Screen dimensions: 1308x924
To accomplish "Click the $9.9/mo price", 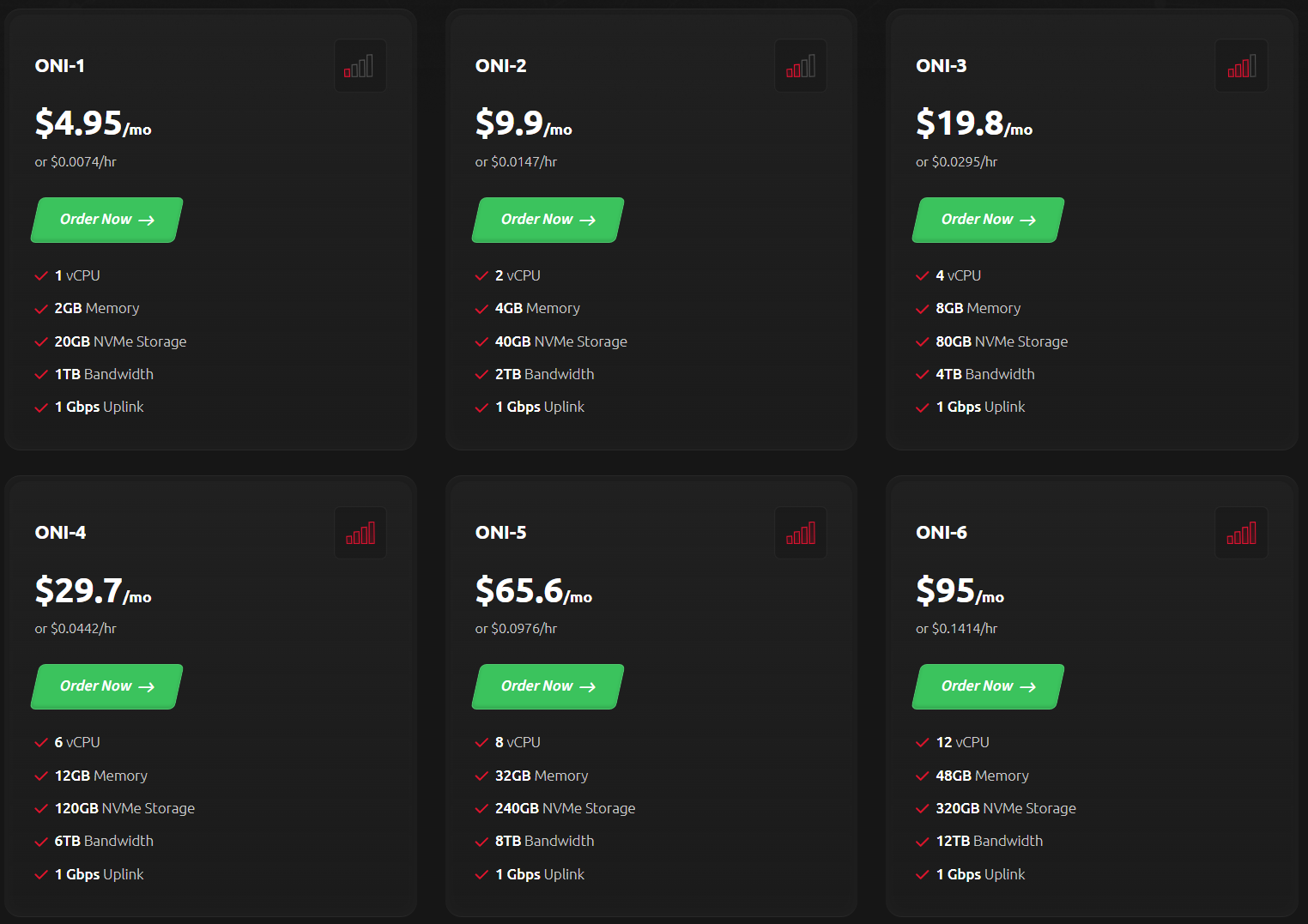I will point(524,123).
